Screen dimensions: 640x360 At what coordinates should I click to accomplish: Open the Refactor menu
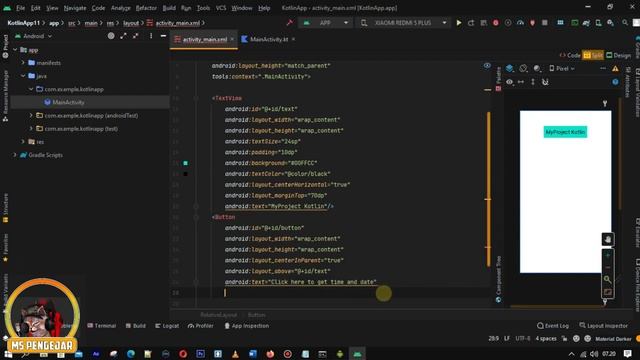(146, 8)
